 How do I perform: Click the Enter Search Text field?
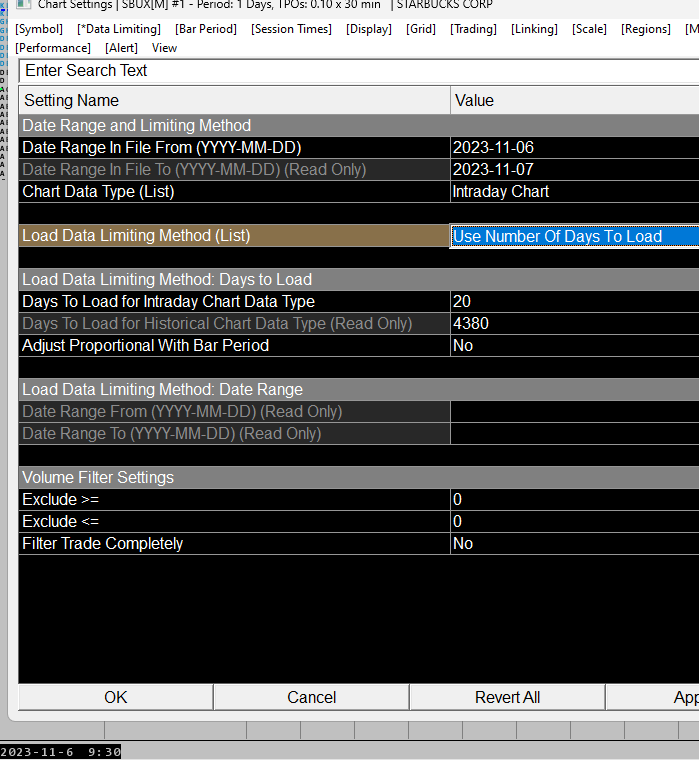point(359,71)
